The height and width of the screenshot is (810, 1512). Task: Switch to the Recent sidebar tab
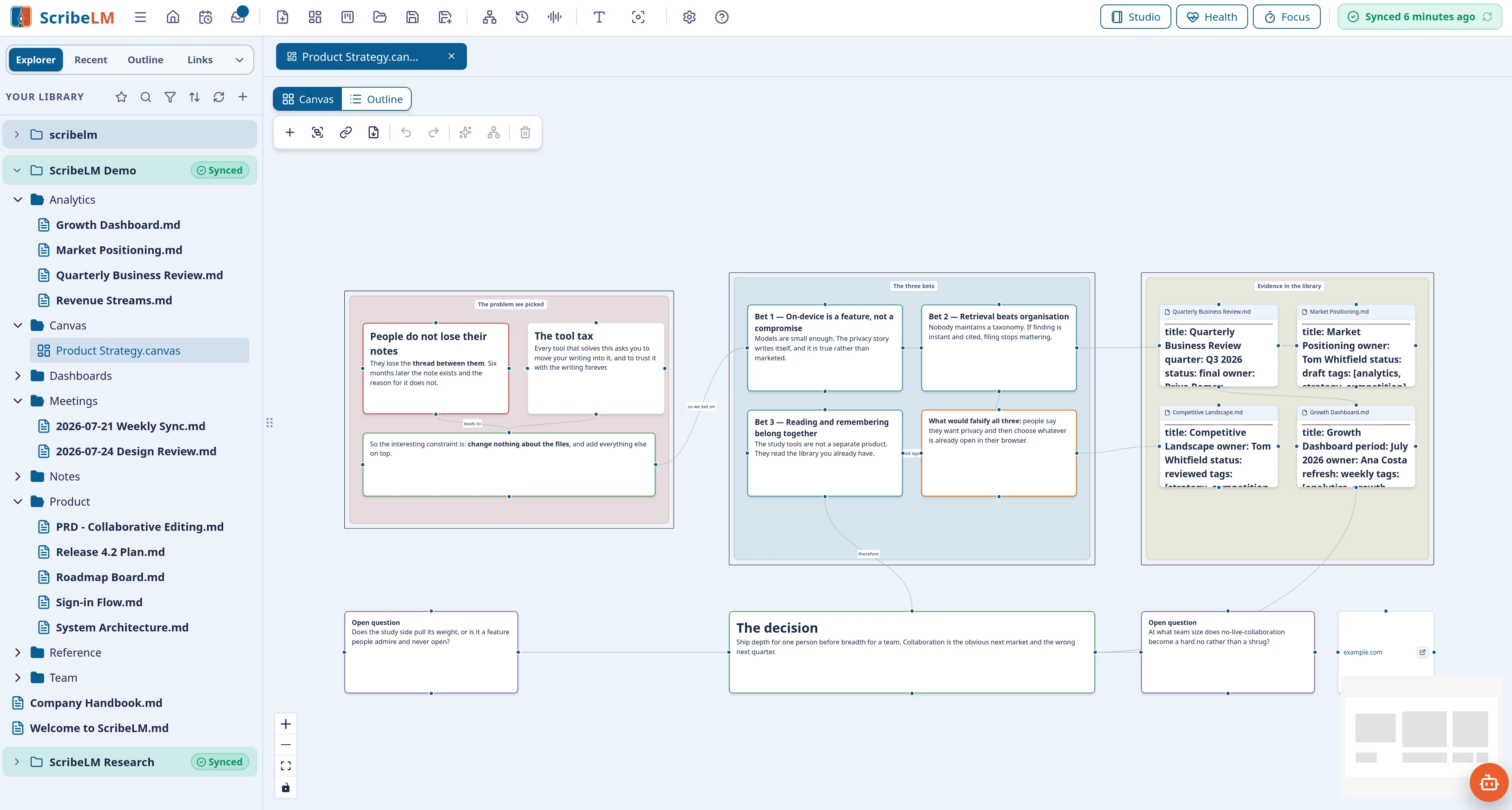point(91,60)
